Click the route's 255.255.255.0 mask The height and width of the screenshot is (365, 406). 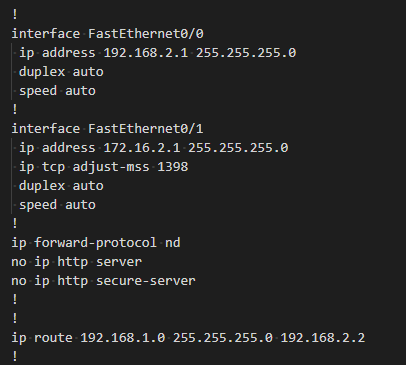click(x=223, y=338)
